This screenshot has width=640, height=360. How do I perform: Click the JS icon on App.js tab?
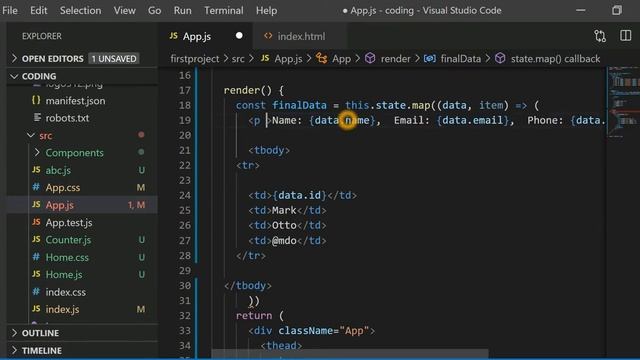(x=173, y=36)
